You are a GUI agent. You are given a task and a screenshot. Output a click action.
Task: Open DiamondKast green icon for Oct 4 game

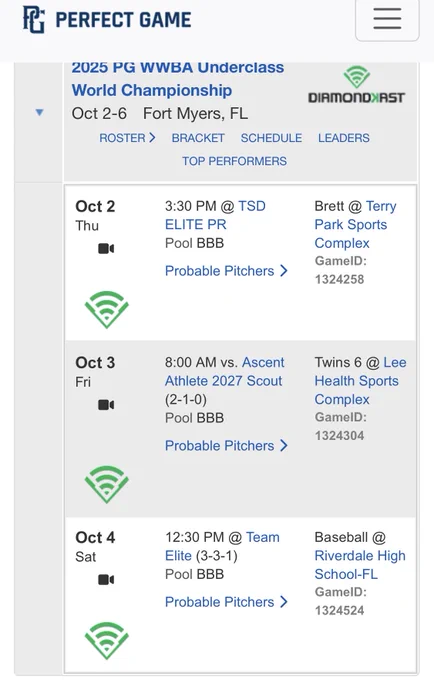point(107,641)
